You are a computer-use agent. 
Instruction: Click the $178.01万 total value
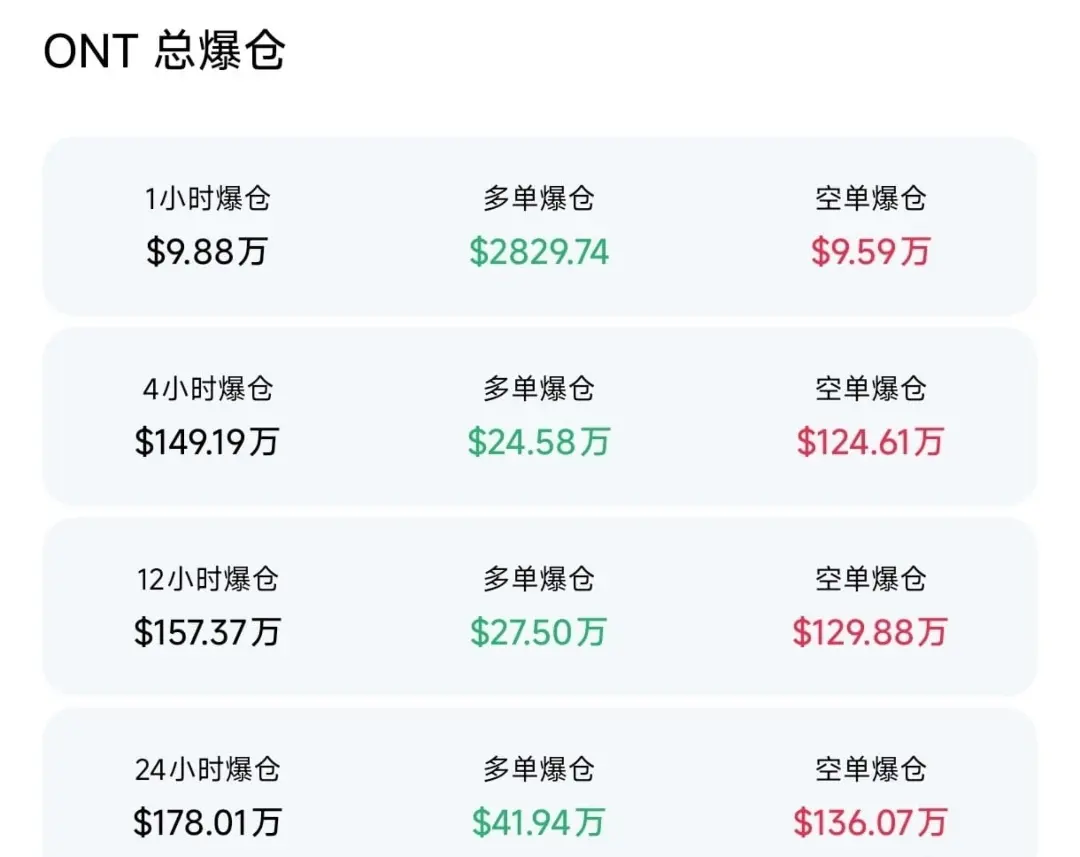[207, 822]
